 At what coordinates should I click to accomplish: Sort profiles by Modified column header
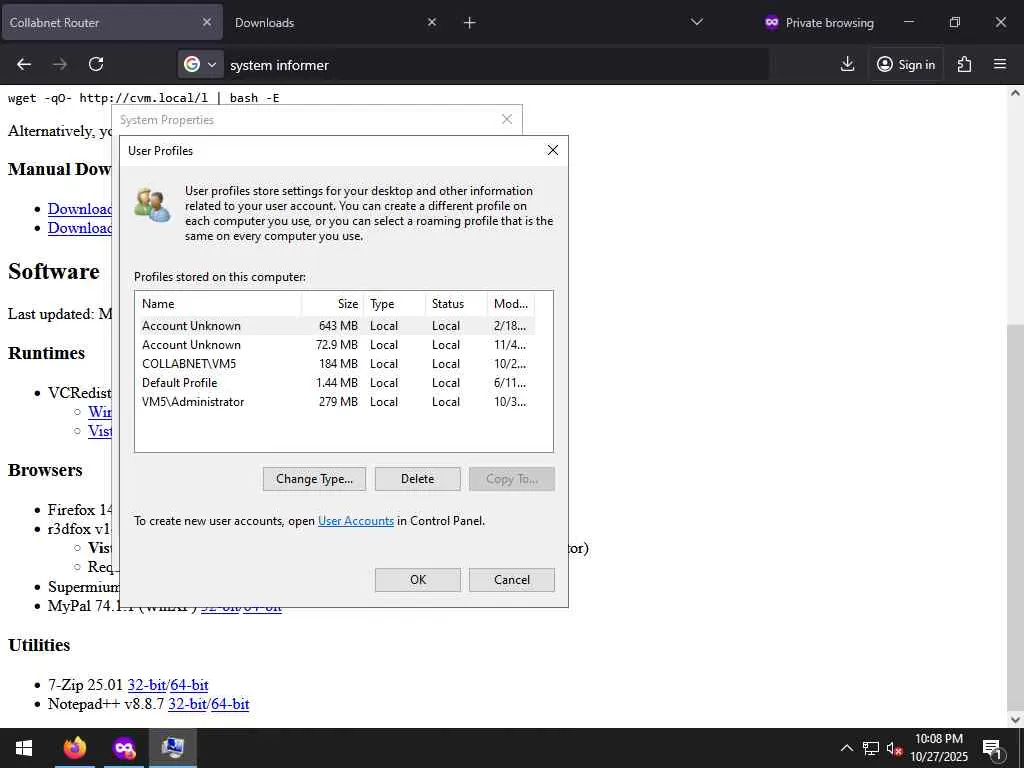(511, 304)
